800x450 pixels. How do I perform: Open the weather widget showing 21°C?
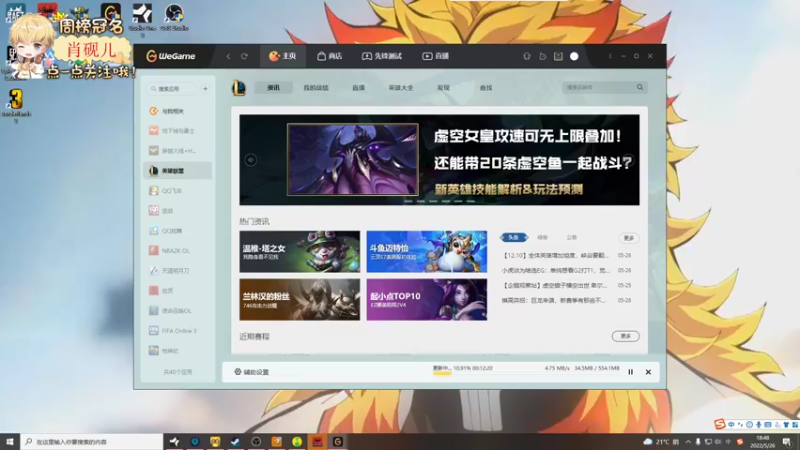click(661, 441)
